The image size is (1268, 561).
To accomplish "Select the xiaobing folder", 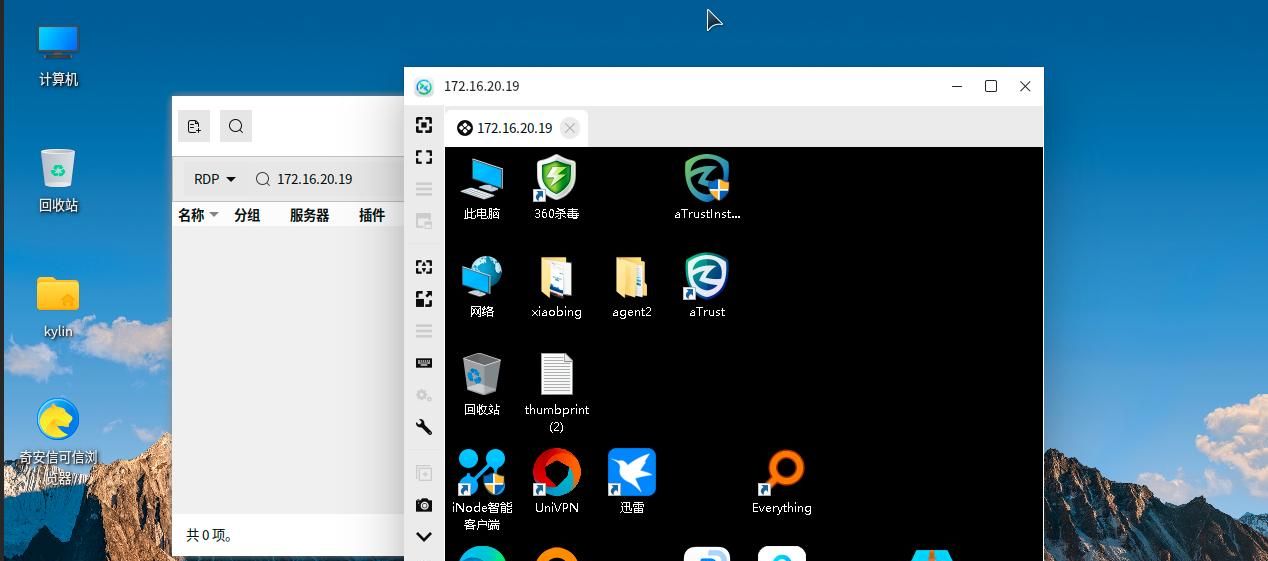I will [x=556, y=286].
